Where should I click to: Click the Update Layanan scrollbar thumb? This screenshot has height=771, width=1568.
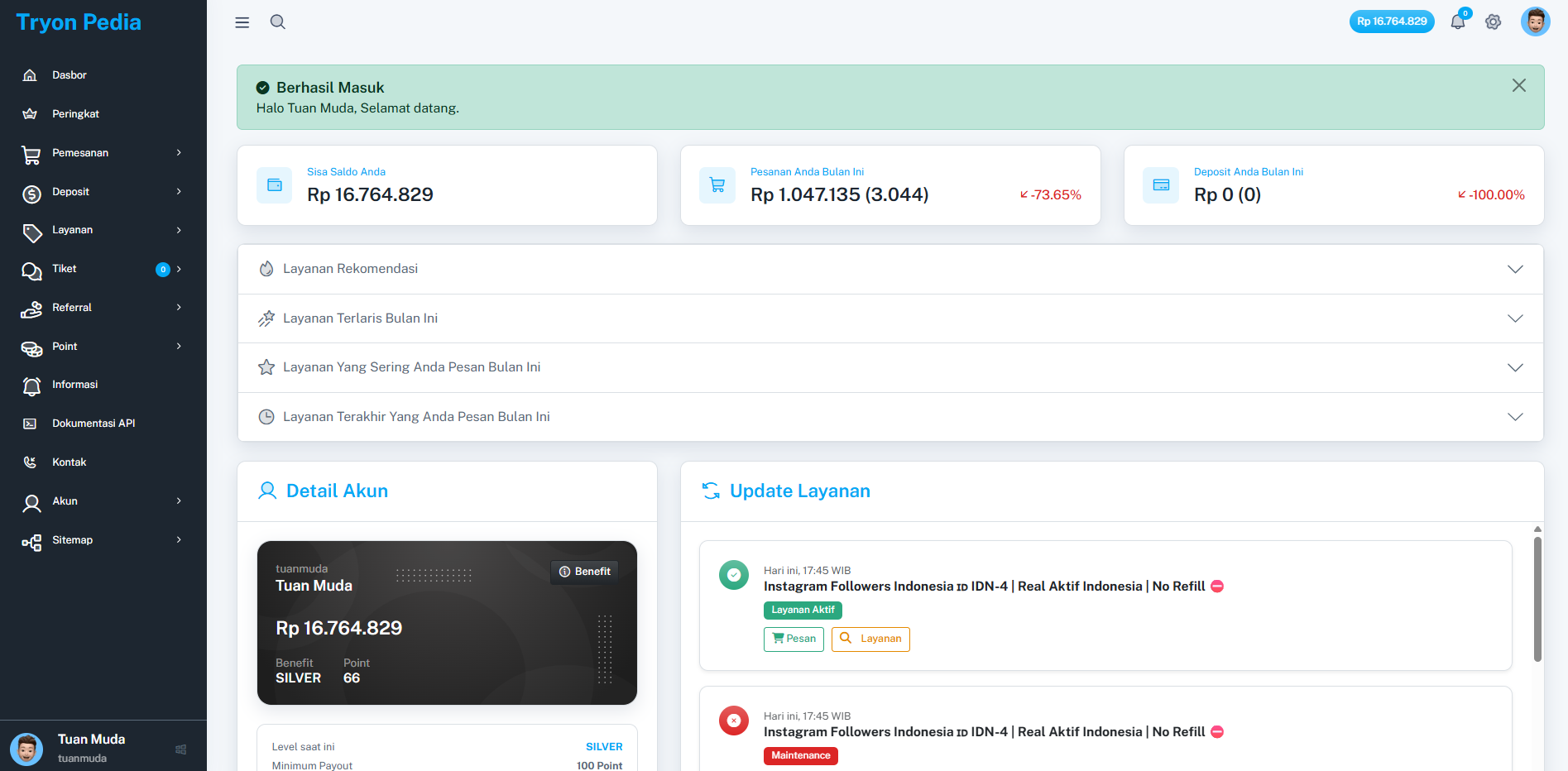coord(1537,600)
